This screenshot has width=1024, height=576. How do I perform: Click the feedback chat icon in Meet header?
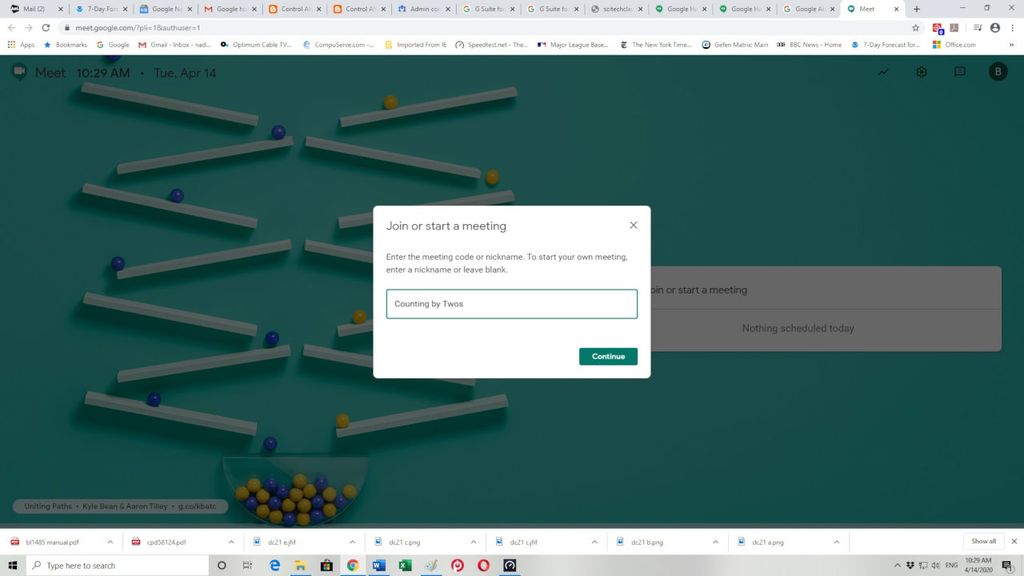click(959, 71)
